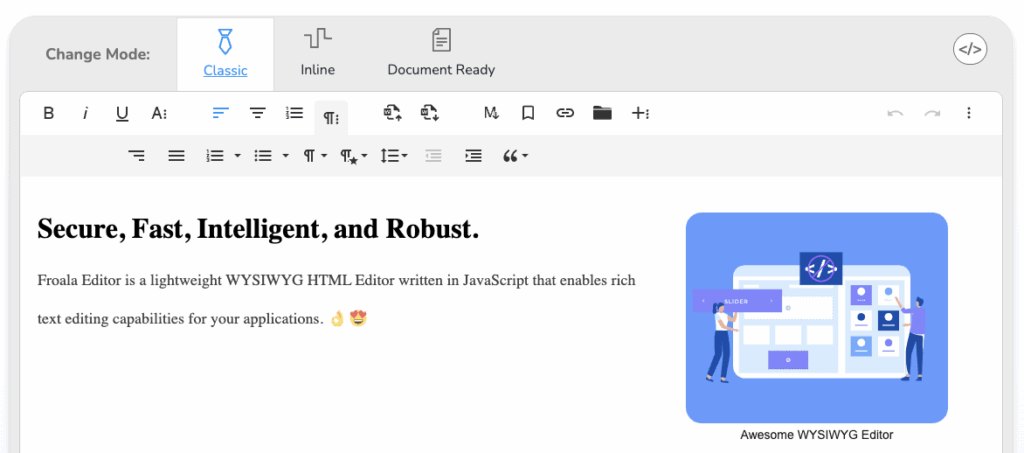Align text left
This screenshot has height=453, width=1024.
pos(221,113)
